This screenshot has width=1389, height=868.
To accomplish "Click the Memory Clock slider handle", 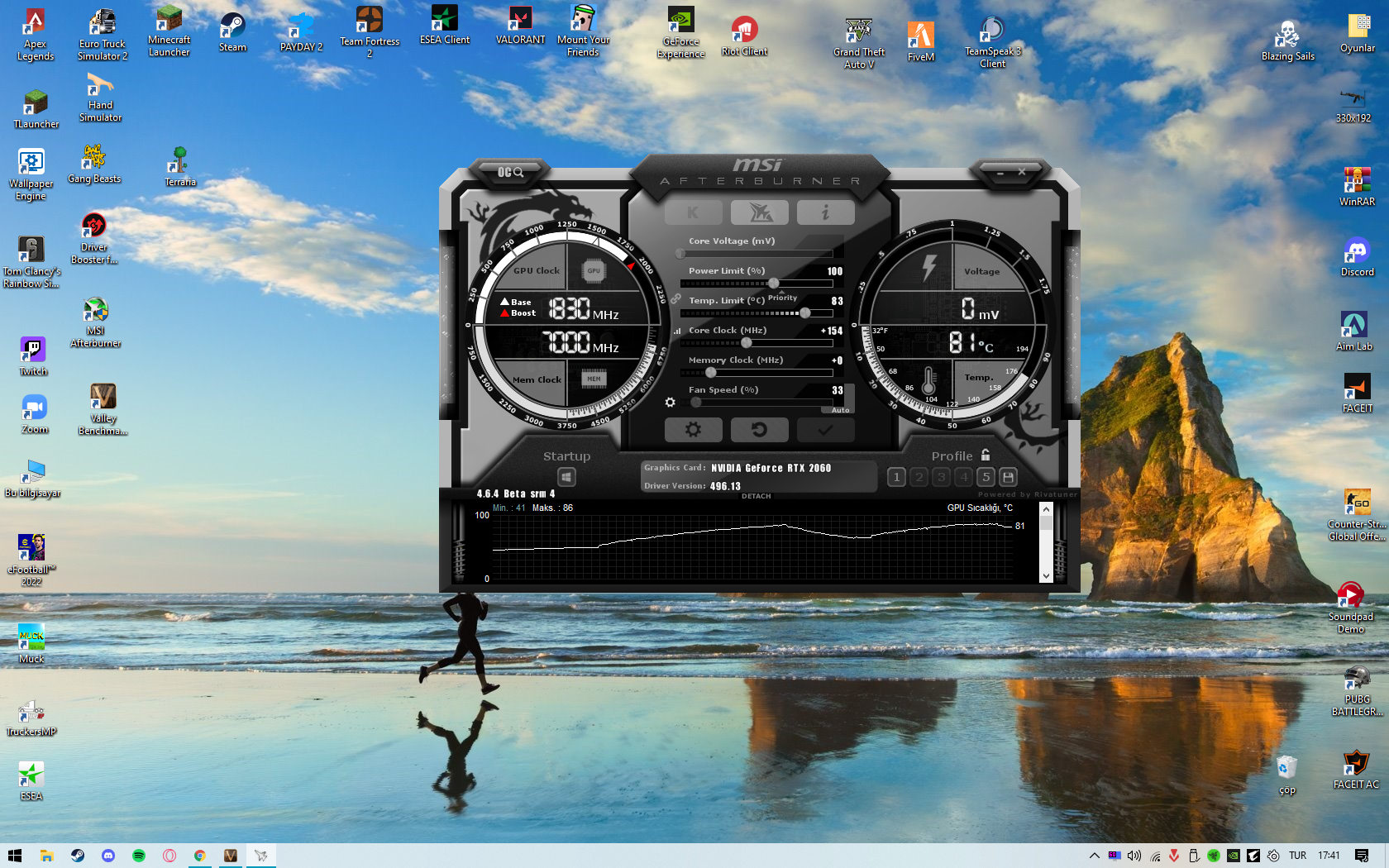I will pos(711,373).
